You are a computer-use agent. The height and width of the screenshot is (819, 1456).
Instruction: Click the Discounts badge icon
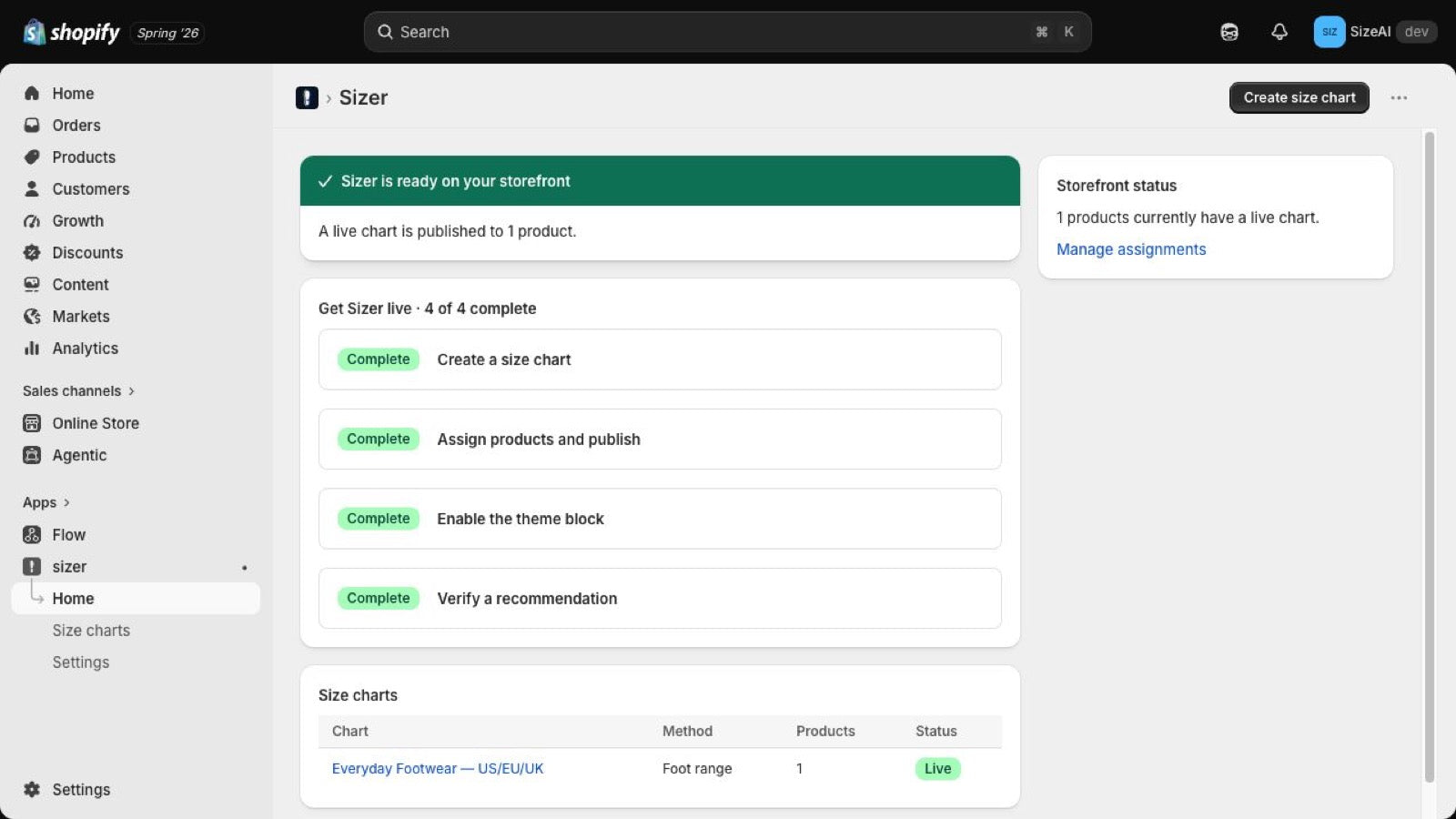tap(32, 252)
